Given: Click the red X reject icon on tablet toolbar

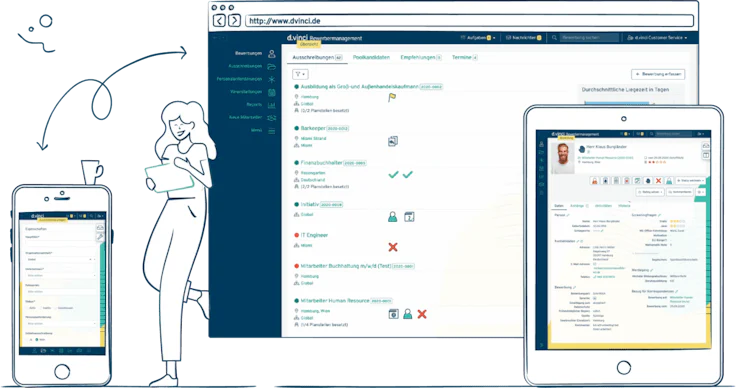Looking at the screenshot, I should (659, 181).
